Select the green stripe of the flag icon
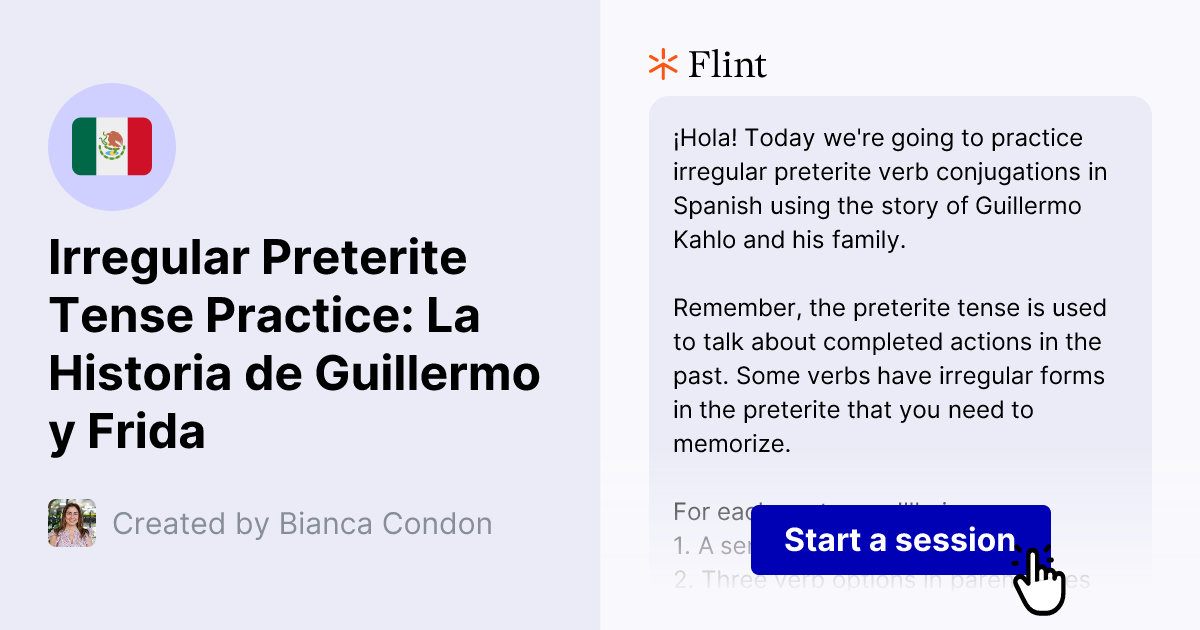 click(x=85, y=147)
